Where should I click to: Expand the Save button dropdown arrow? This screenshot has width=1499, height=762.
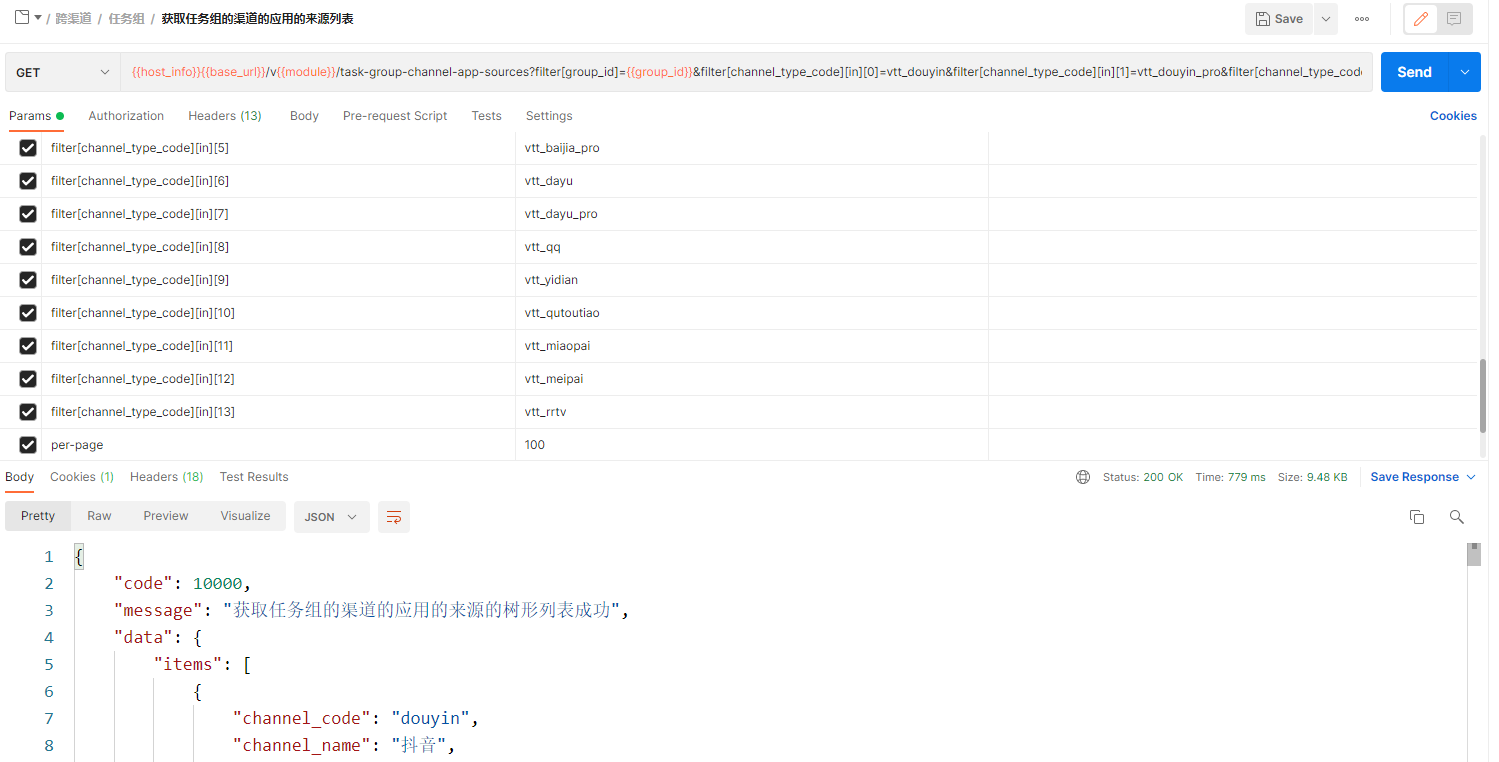(x=1326, y=19)
